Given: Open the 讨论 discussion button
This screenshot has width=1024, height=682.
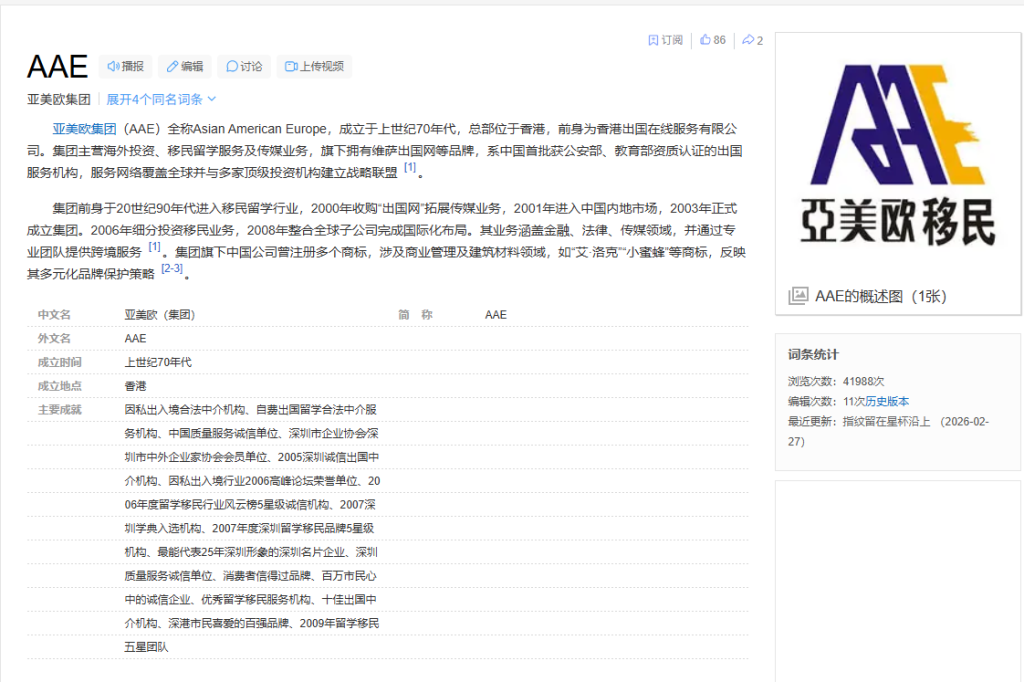Looking at the screenshot, I should (244, 67).
